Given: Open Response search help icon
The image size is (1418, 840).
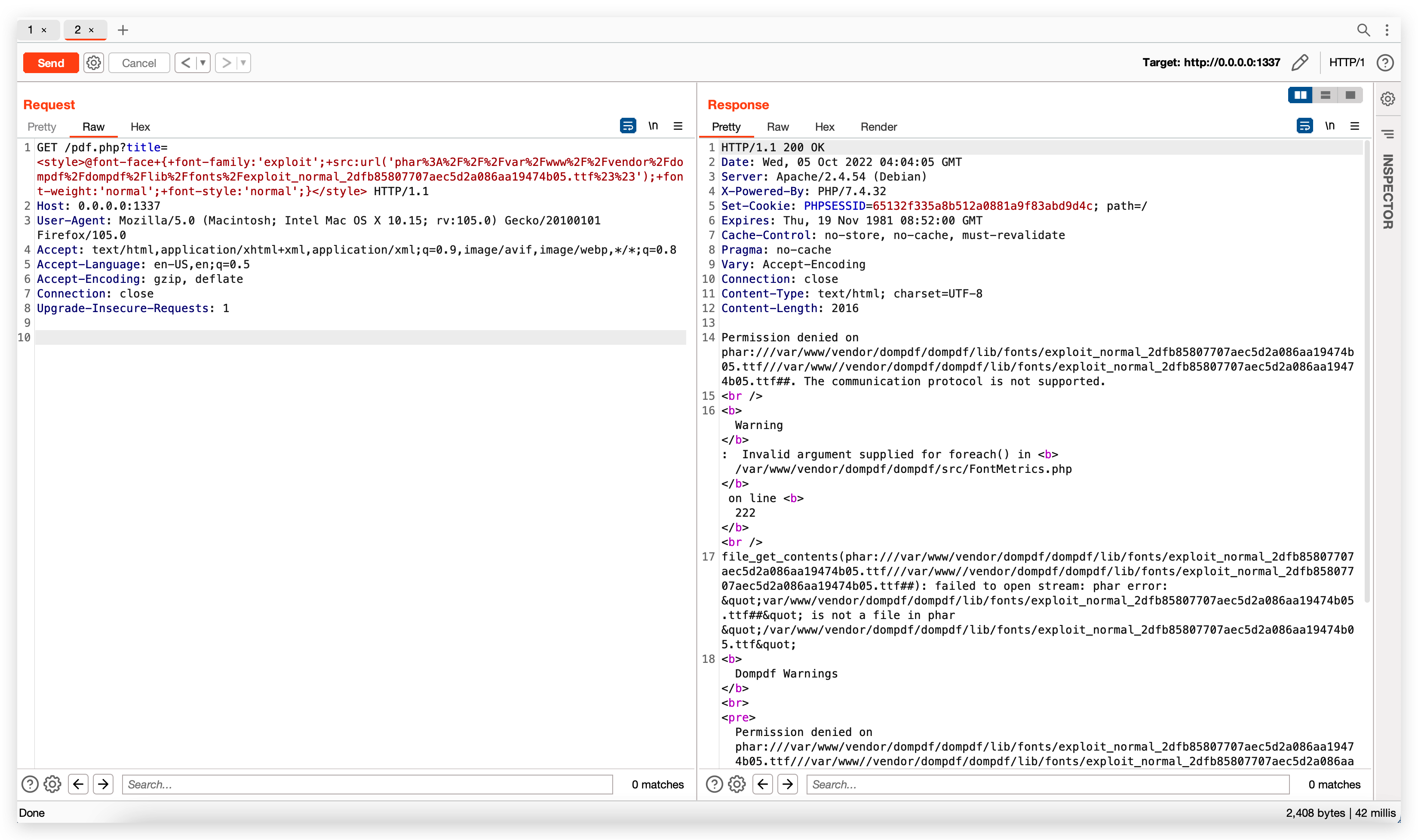Looking at the screenshot, I should [x=715, y=784].
